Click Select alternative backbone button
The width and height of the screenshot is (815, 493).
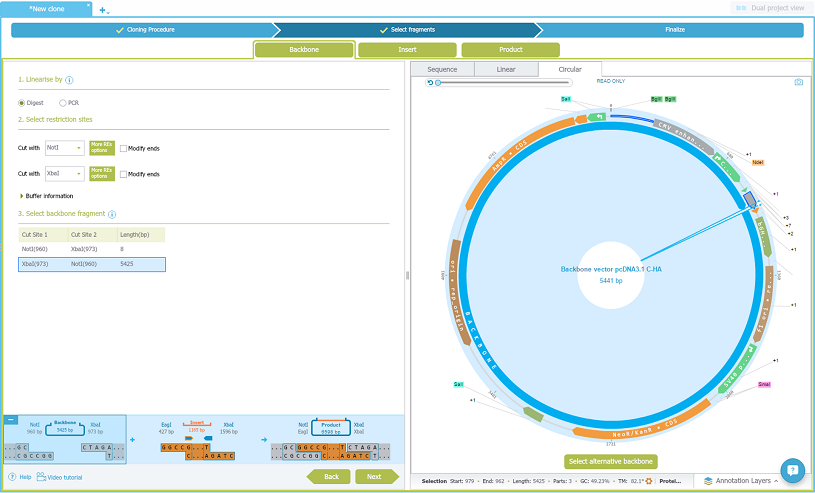click(x=610, y=461)
